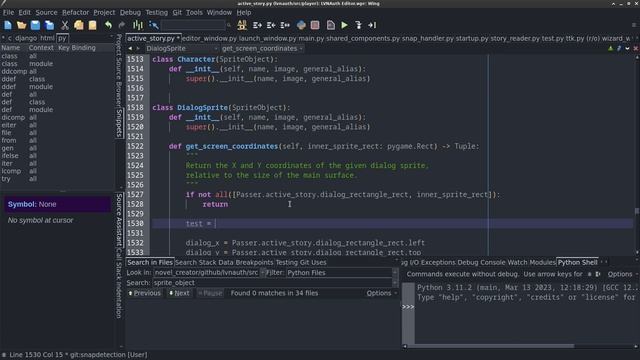Screen dimensions: 640x360
Task: Open the get_screen_coordinates method dropdown
Action: pyautogui.click(x=262, y=49)
